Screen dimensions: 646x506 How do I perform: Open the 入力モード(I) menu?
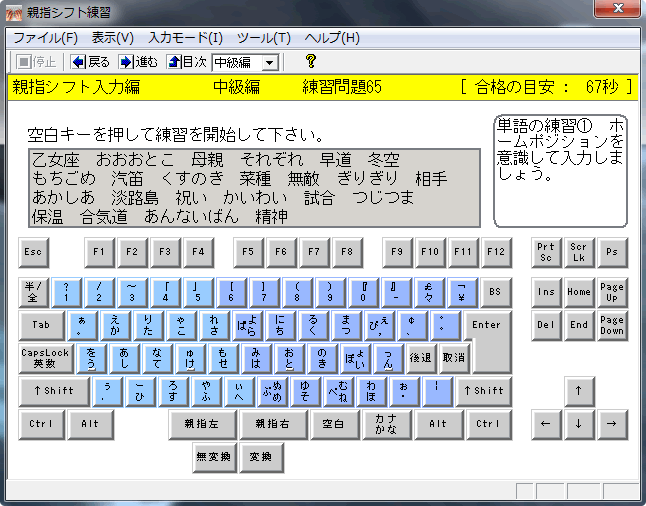[185, 38]
